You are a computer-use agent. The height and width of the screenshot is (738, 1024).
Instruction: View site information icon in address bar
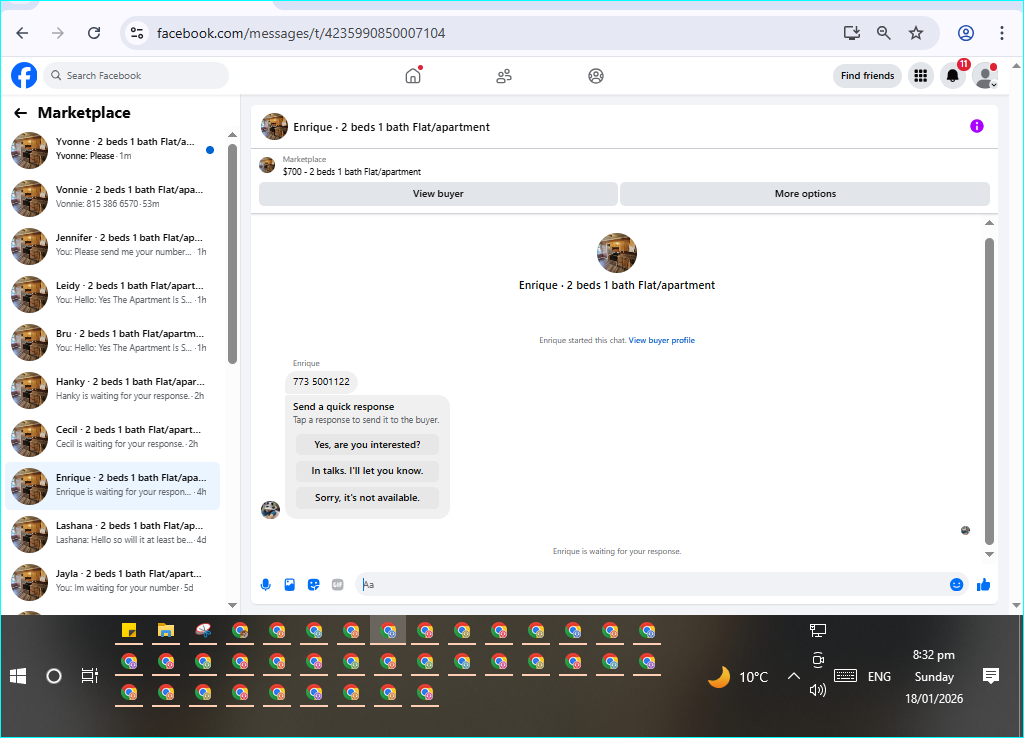click(136, 33)
